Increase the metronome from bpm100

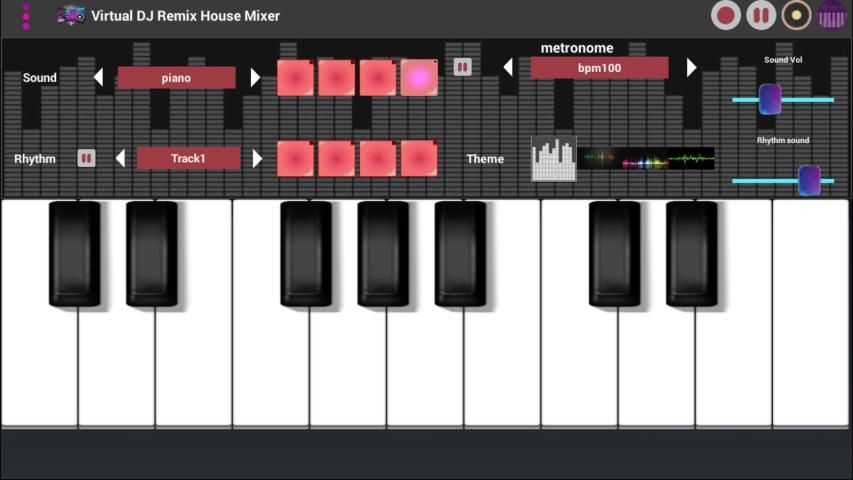691,67
